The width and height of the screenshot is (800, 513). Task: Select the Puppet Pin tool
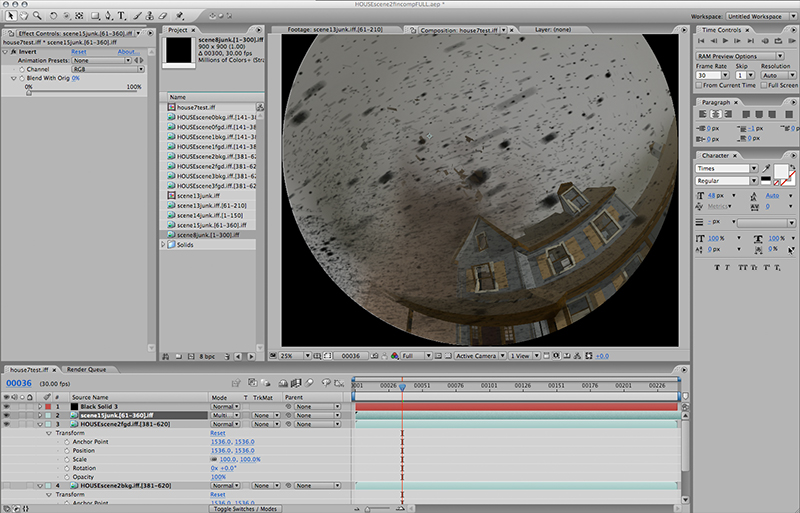[179, 16]
